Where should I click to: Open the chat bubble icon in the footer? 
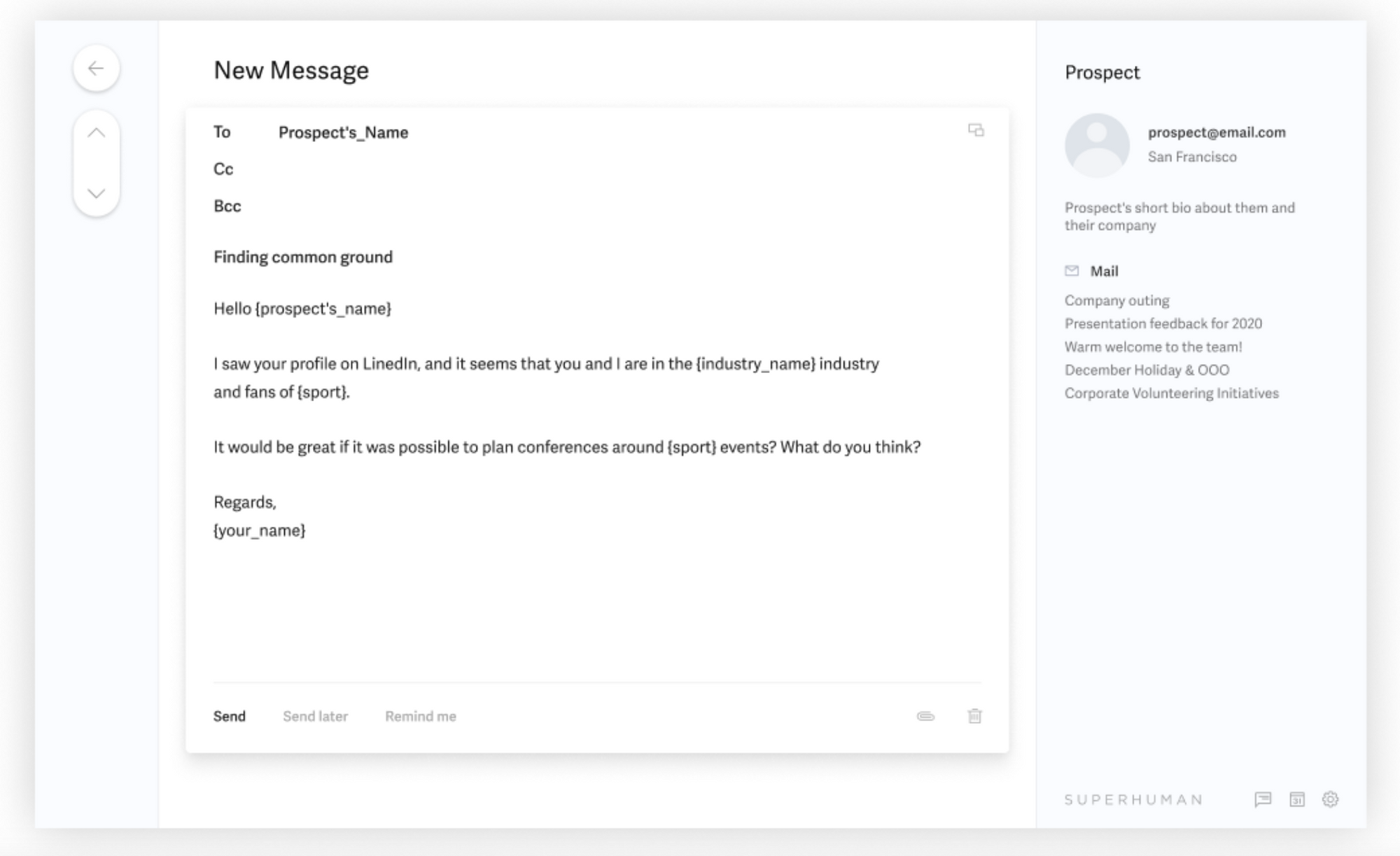[x=1263, y=799]
